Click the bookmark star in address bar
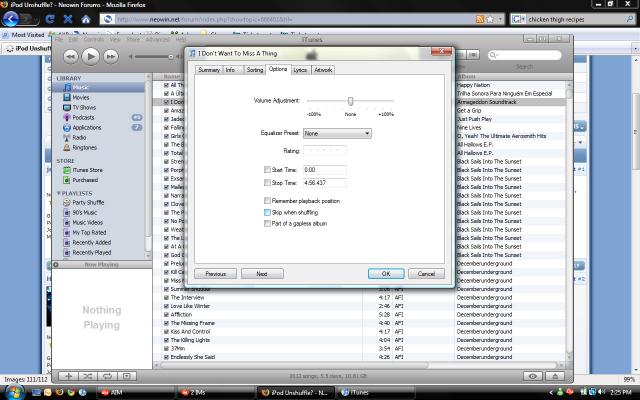The image size is (640, 400). 490,19
